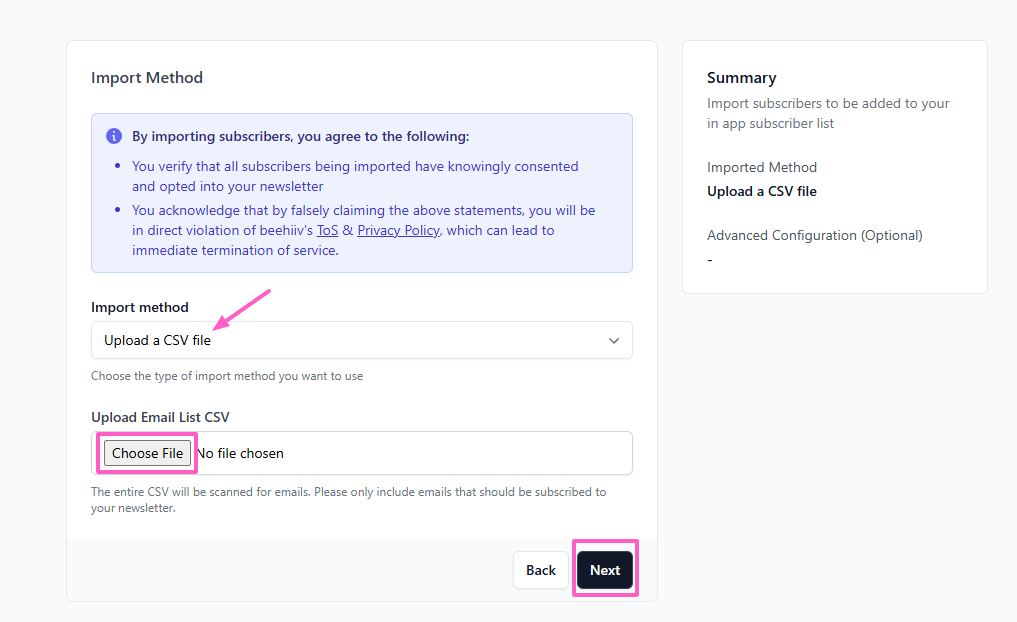Click the chevron arrow on the import method selector
1017x622 pixels.
614,340
